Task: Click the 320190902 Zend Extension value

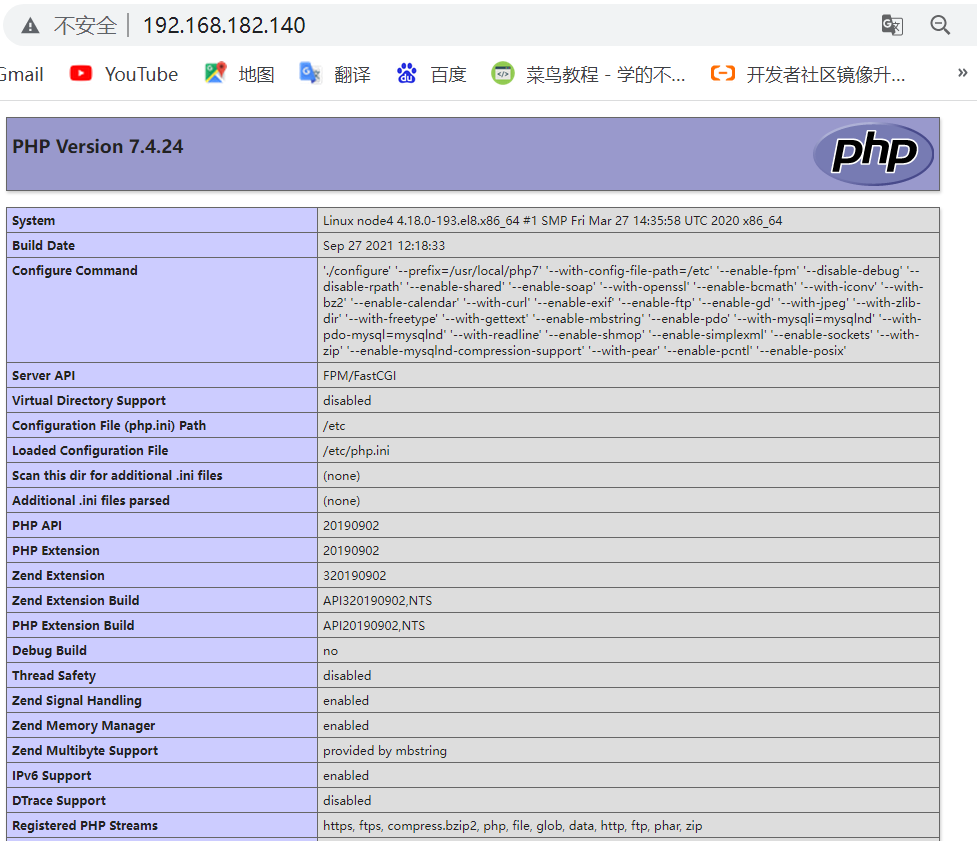Action: (x=355, y=575)
